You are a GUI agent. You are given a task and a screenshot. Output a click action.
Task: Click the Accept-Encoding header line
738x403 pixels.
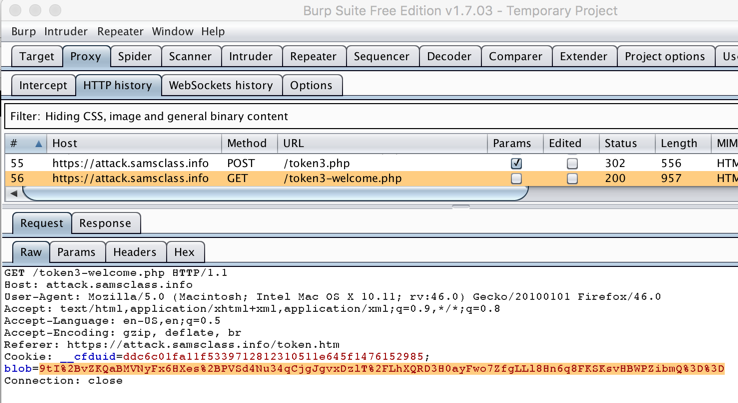coord(122,332)
